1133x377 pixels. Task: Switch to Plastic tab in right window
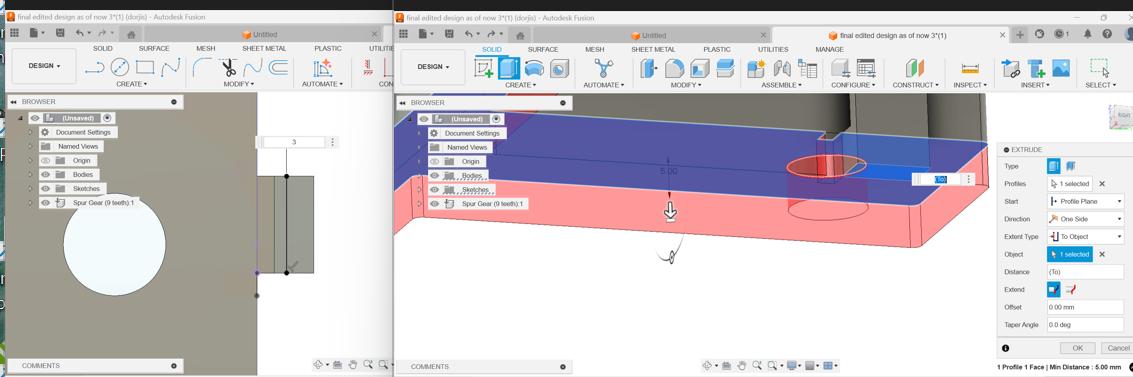click(x=717, y=49)
